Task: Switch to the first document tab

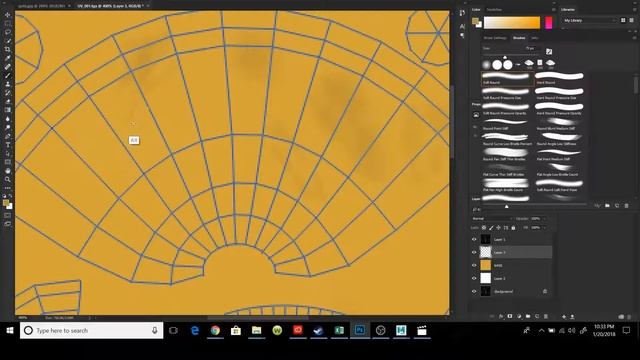Action: (x=41, y=6)
